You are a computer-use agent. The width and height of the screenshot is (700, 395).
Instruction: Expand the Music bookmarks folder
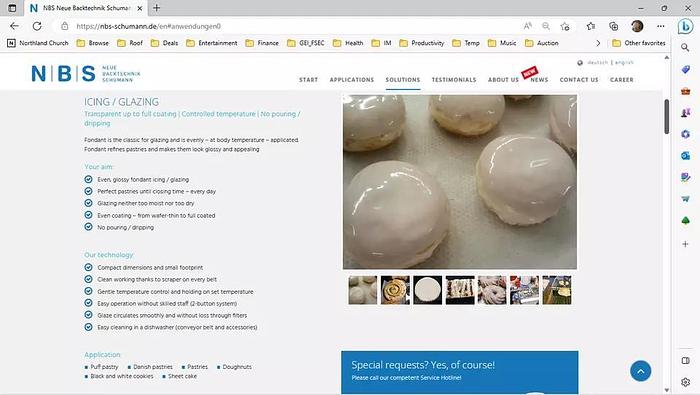[x=502, y=43]
